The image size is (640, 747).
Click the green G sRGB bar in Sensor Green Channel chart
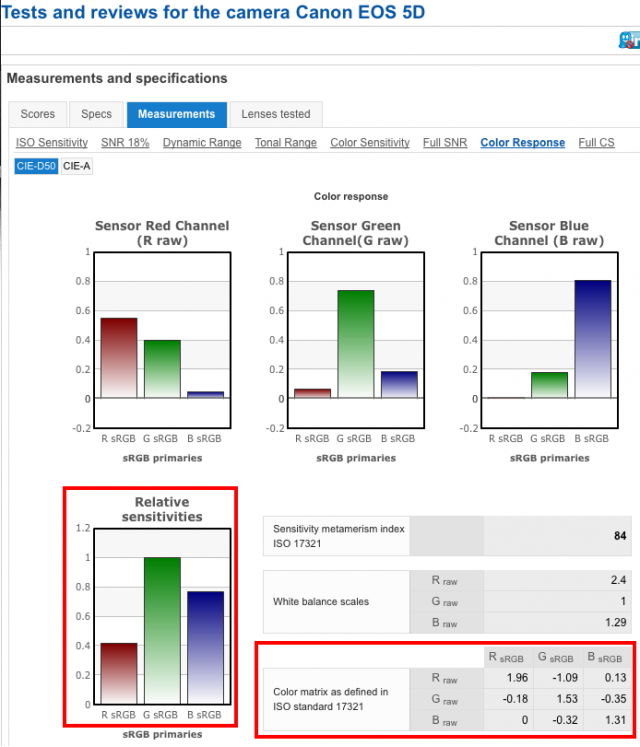tap(356, 344)
